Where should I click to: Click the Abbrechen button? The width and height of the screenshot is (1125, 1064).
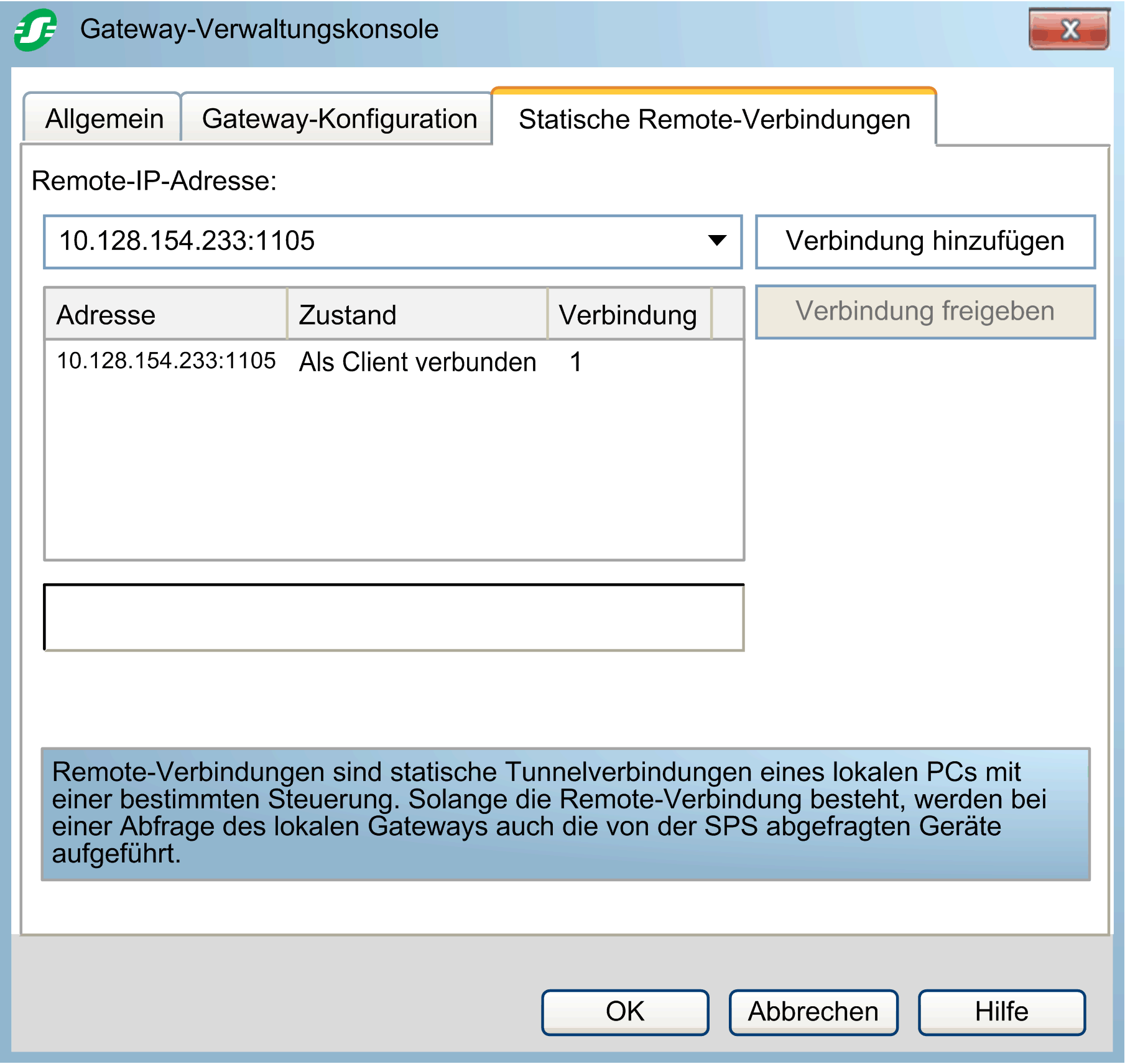click(813, 1012)
